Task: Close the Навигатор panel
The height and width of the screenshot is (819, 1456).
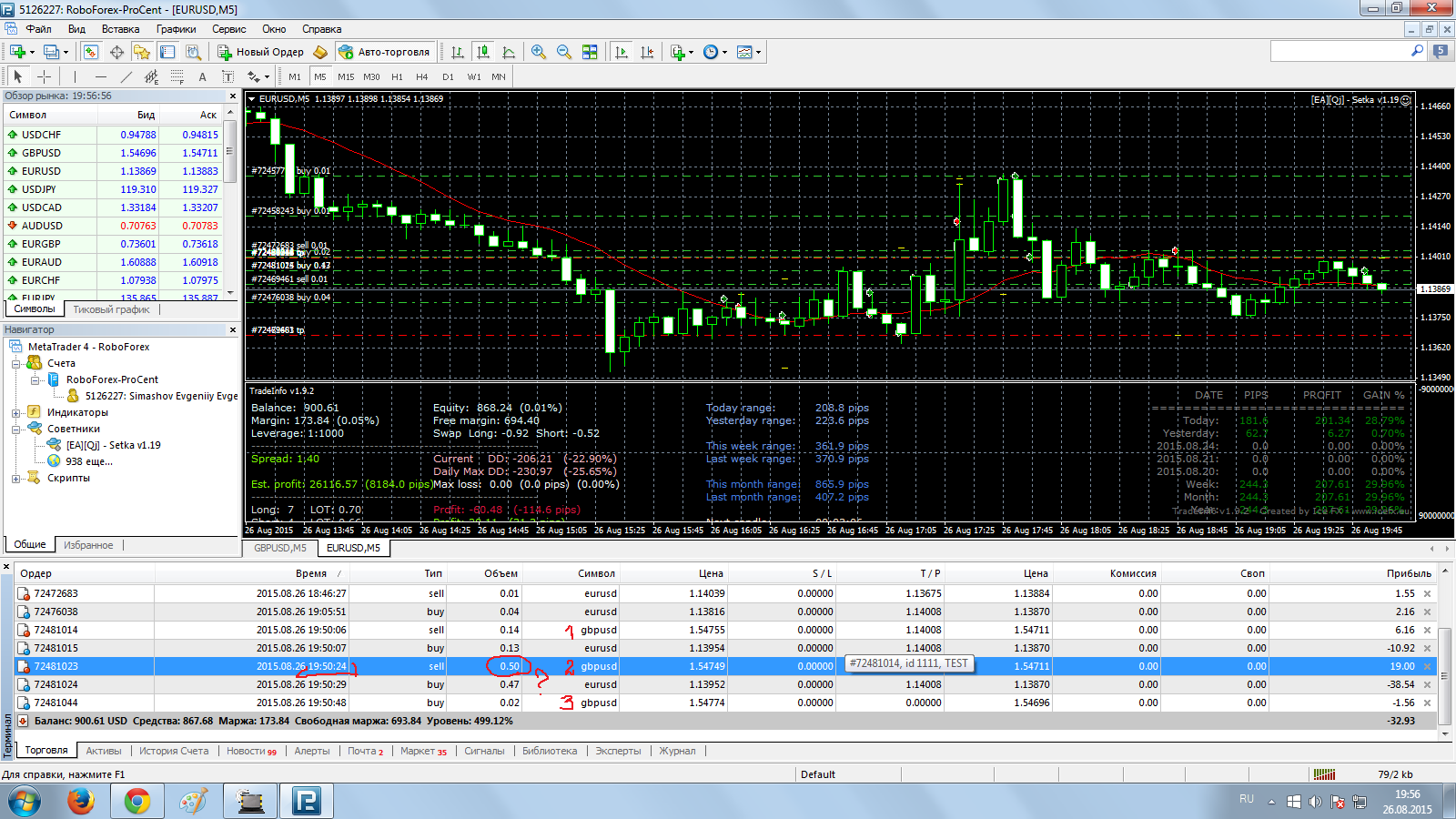Action: (x=233, y=329)
